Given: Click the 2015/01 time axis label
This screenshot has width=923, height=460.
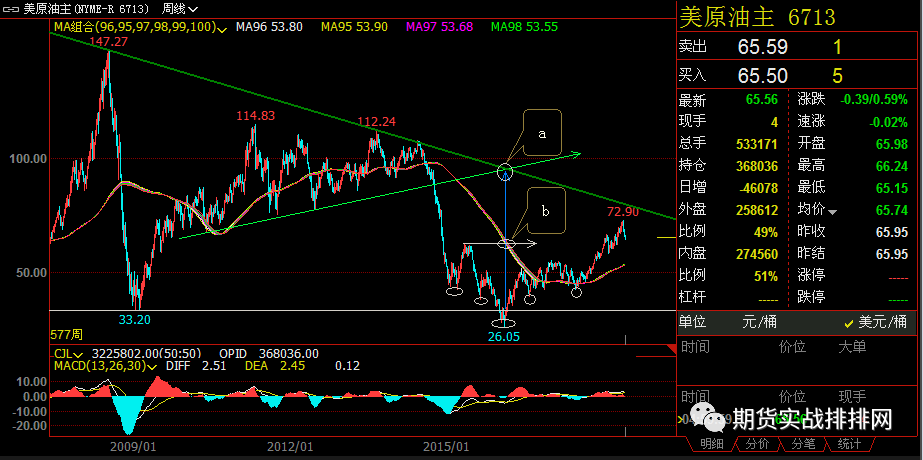Looking at the screenshot, I should [446, 446].
